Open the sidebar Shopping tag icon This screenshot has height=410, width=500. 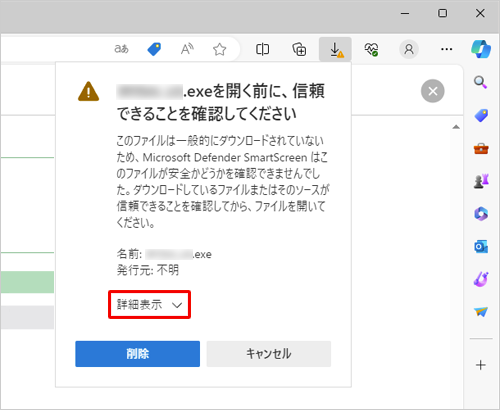coord(481,115)
